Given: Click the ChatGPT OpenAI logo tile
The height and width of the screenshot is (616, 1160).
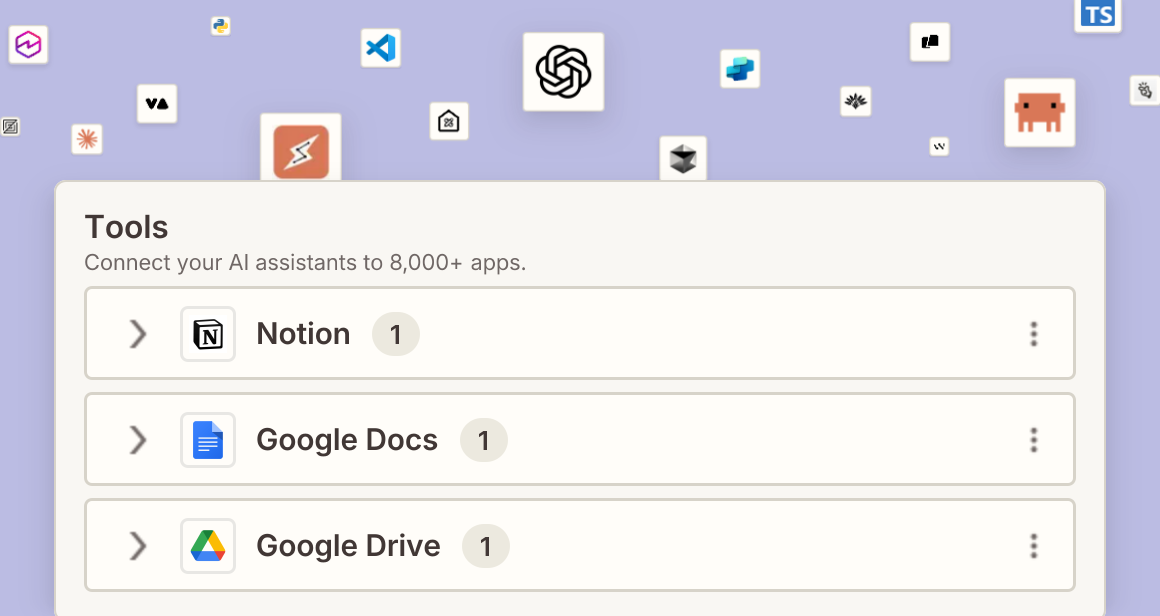Looking at the screenshot, I should 564,72.
